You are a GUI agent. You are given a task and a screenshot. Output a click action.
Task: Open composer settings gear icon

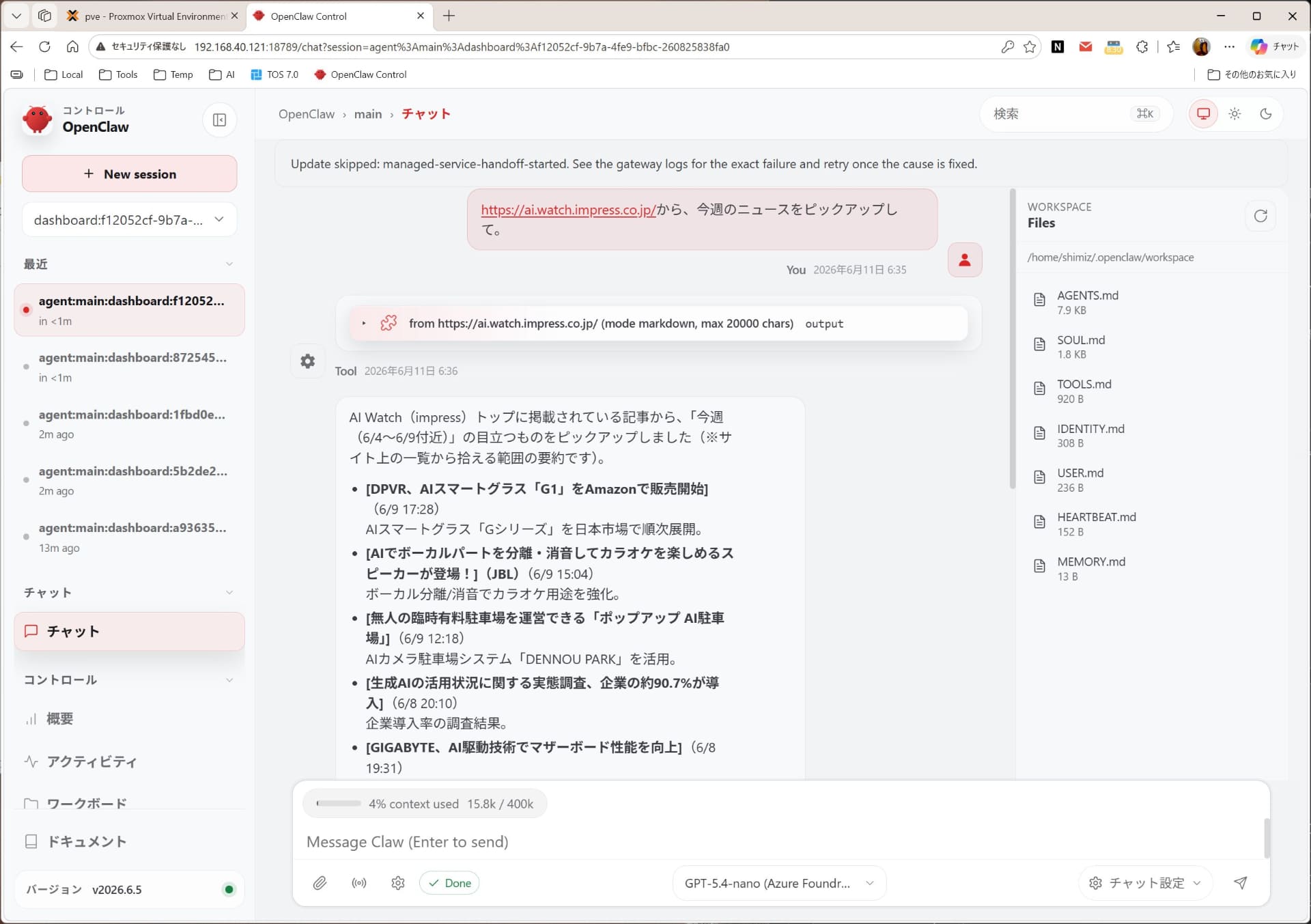point(398,883)
